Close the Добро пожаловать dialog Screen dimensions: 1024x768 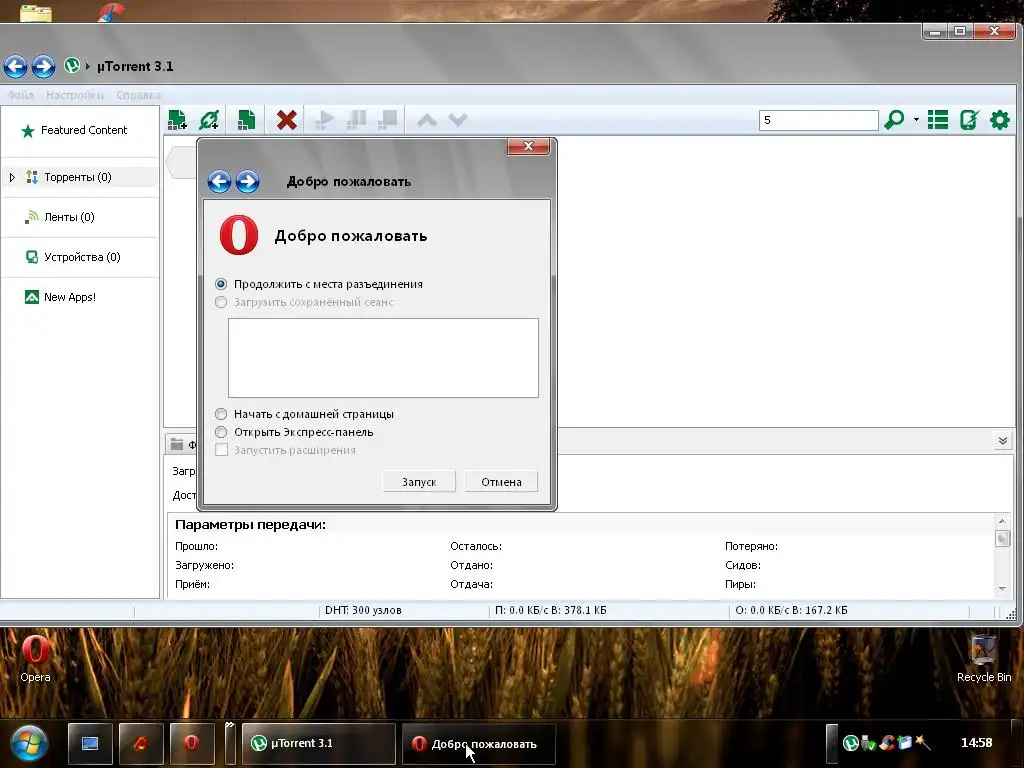tap(528, 146)
